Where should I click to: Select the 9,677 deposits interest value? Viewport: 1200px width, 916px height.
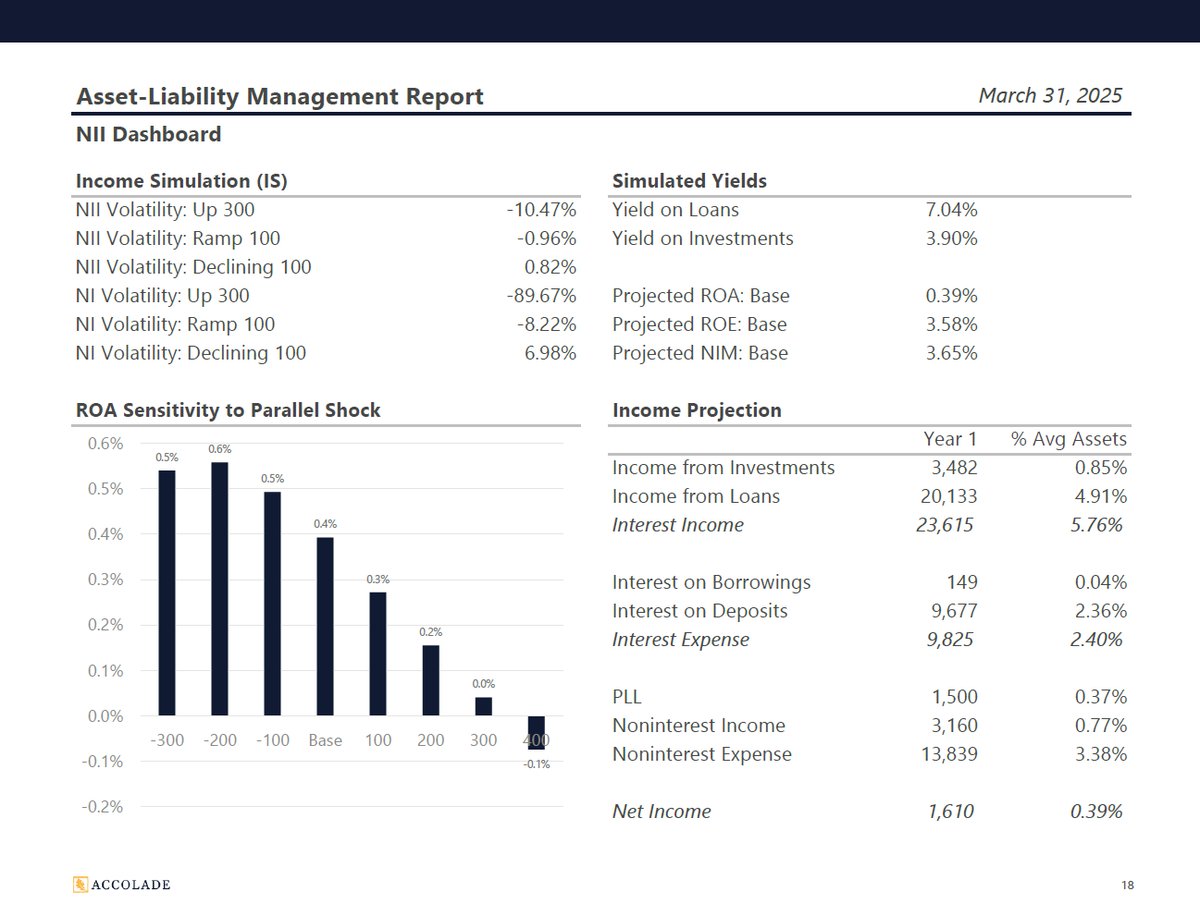953,611
